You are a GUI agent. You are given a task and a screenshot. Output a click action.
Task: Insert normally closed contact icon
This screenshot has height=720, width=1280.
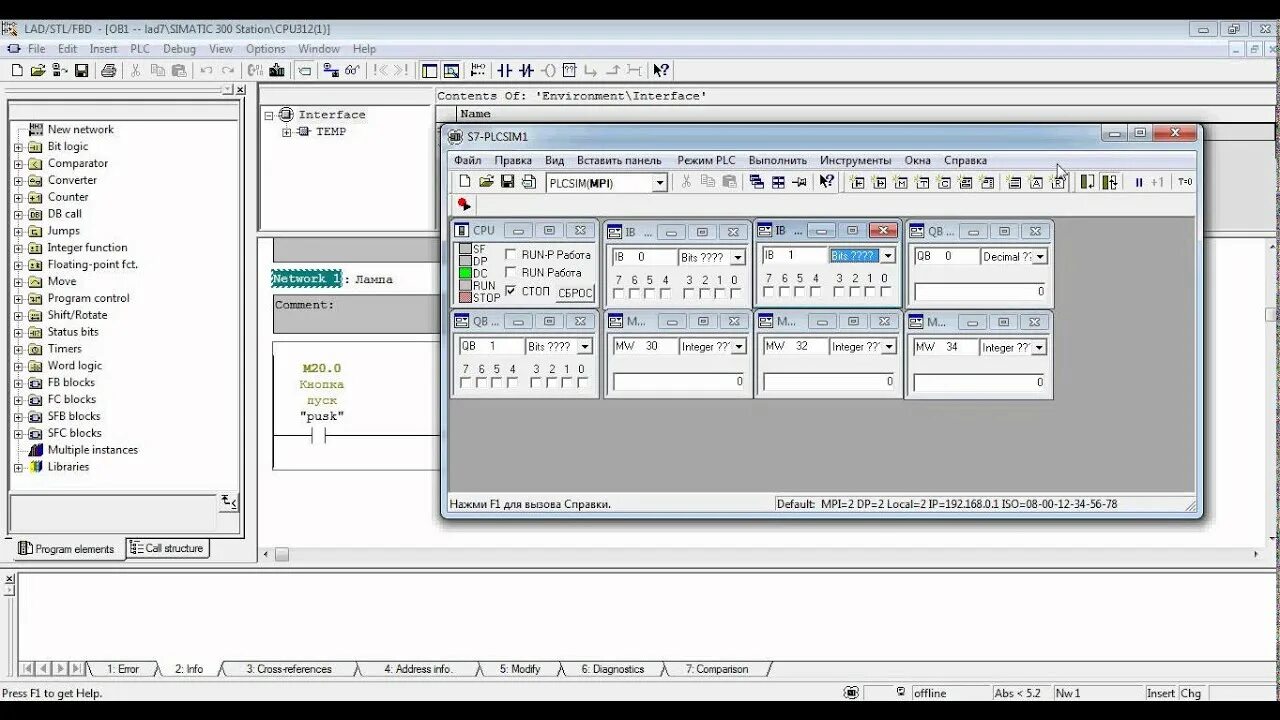pos(526,70)
